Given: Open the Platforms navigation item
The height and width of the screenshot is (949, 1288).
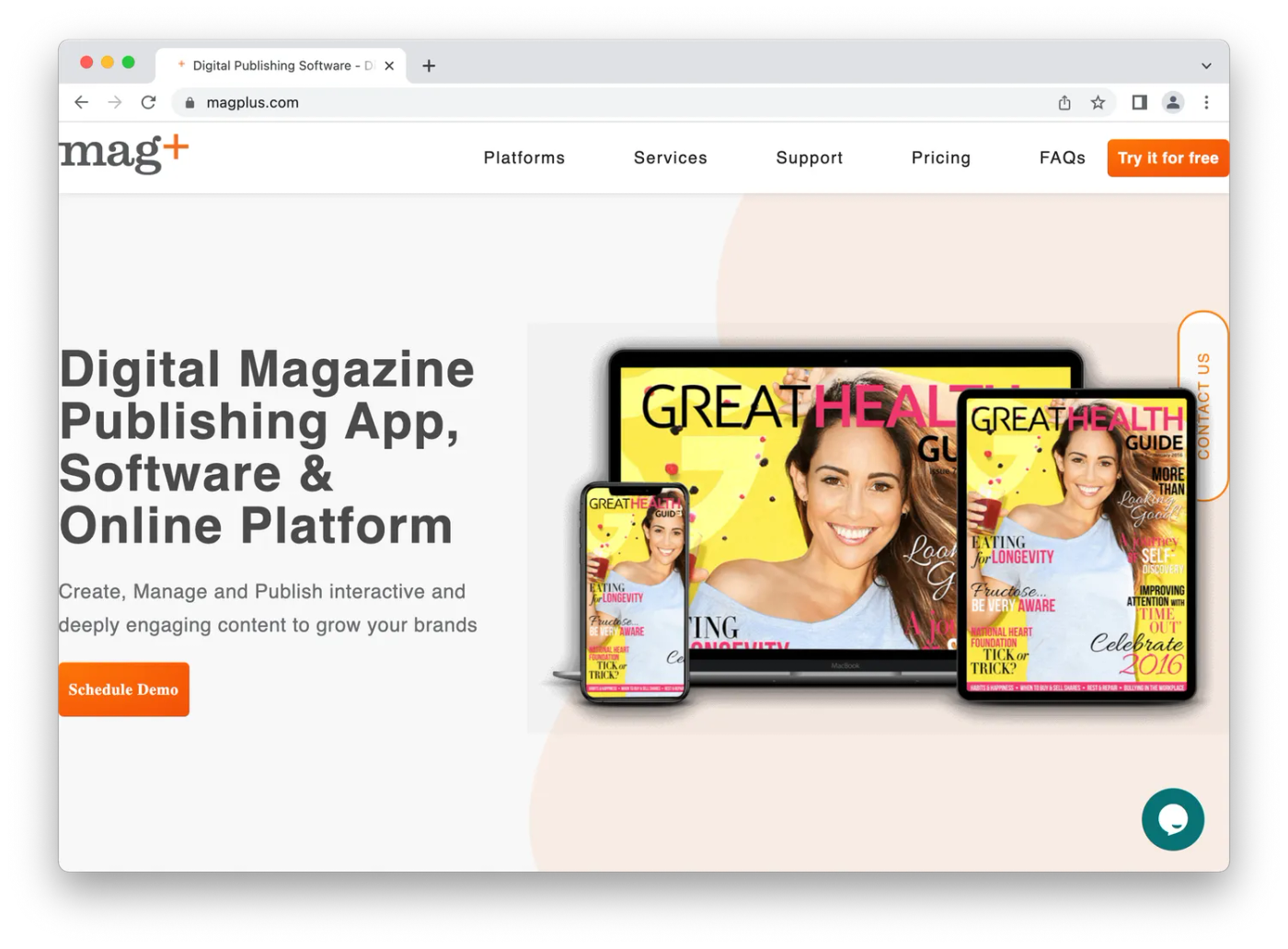Looking at the screenshot, I should [x=523, y=157].
